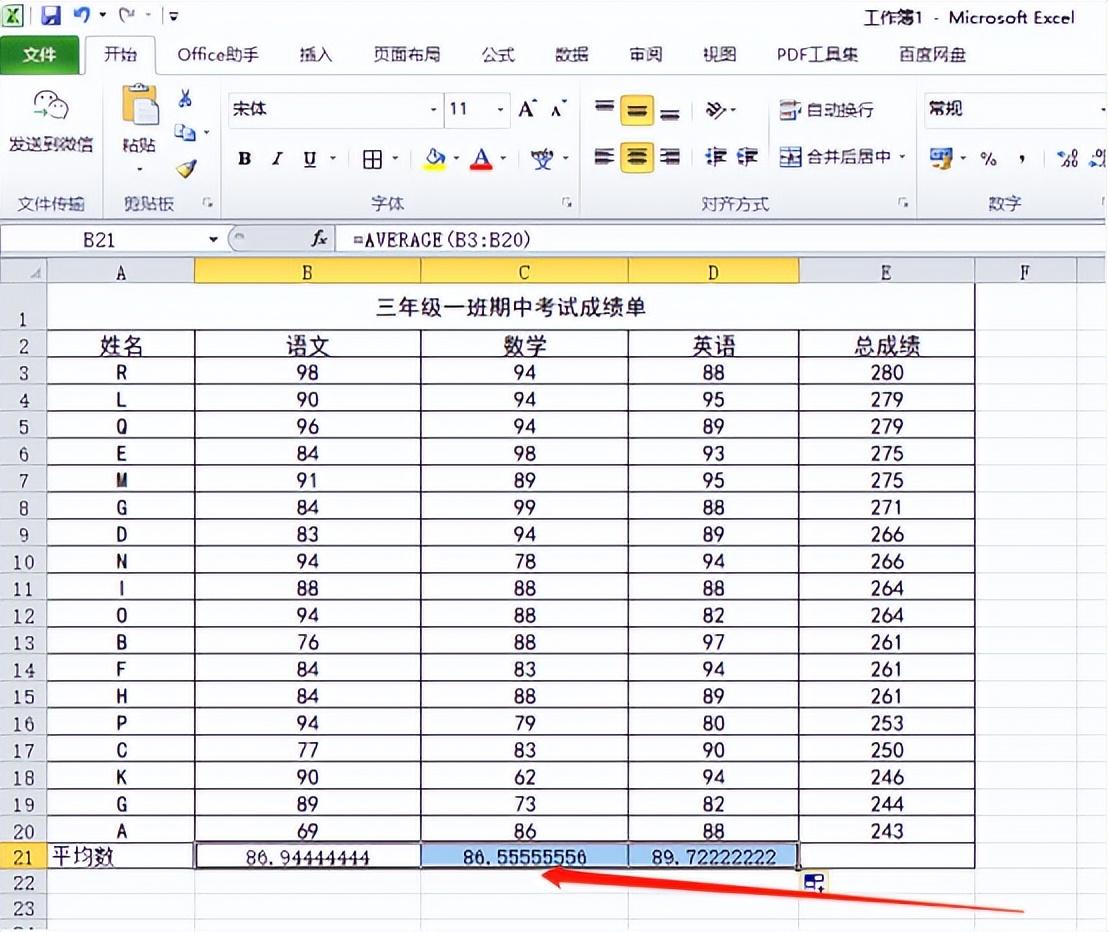The image size is (1108, 932).
Task: Click the increase decimal icon
Action: coord(1067,159)
